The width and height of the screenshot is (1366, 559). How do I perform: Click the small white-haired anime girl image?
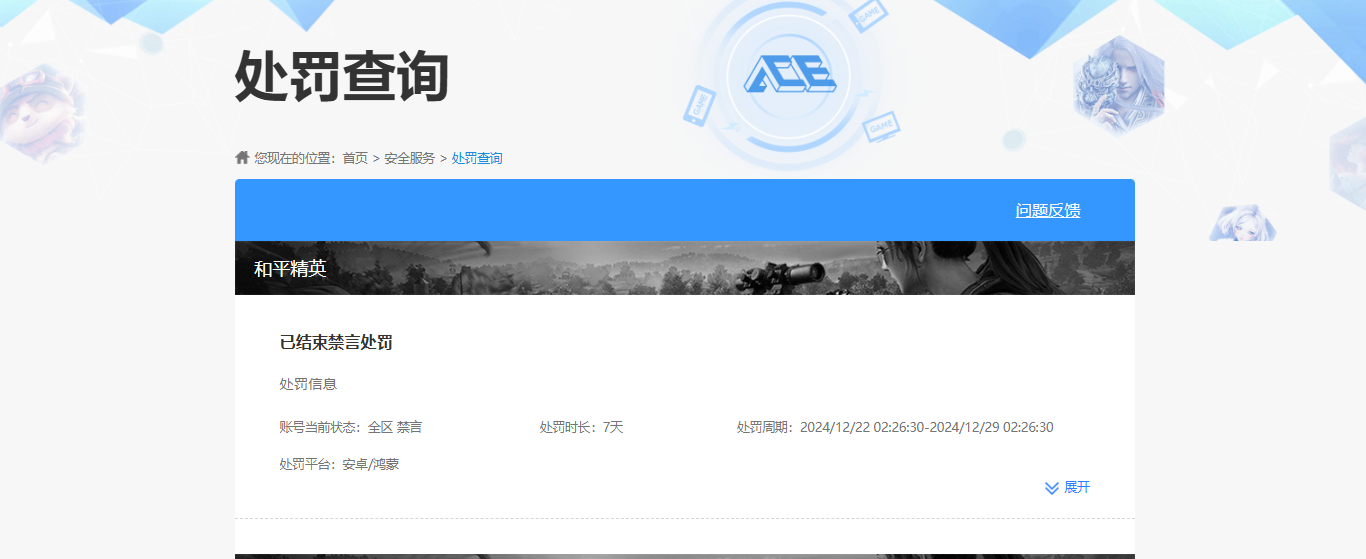[1242, 223]
